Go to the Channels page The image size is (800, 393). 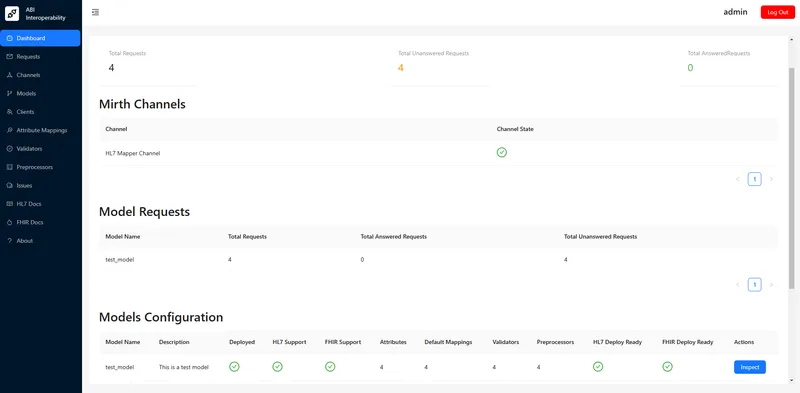point(40,75)
